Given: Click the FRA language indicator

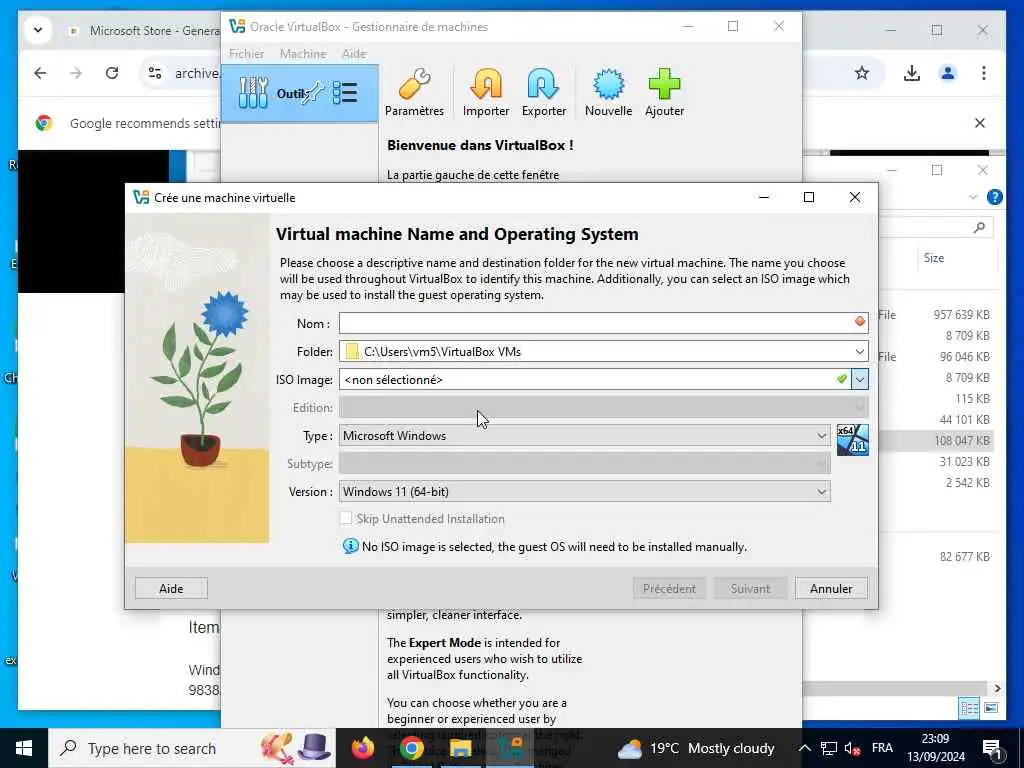Looking at the screenshot, I should pyautogui.click(x=882, y=748).
